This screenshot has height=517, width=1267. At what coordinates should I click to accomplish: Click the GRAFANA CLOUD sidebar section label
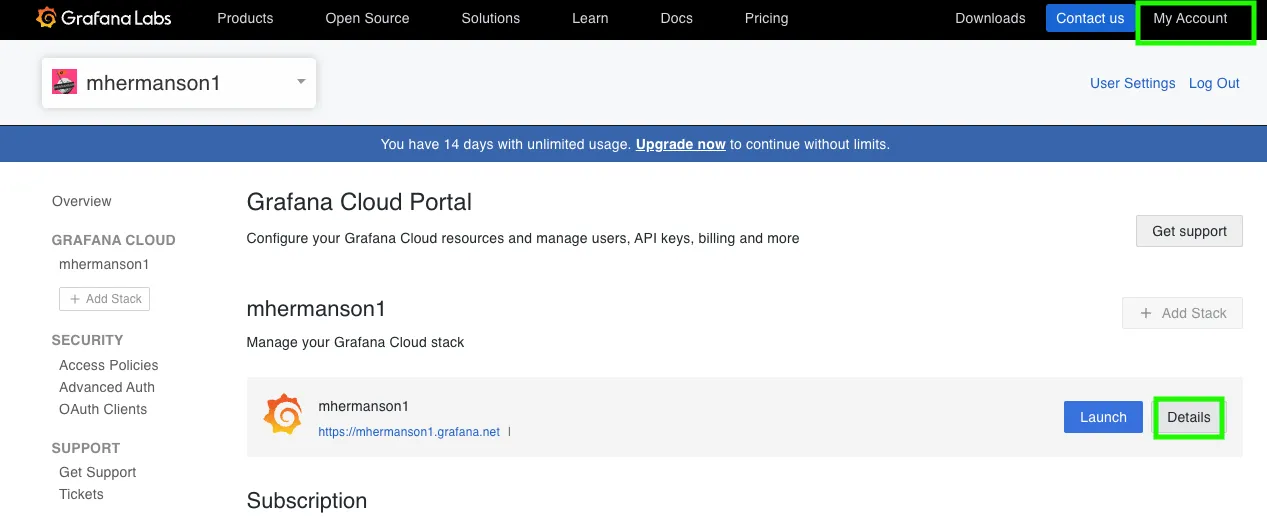coord(114,240)
